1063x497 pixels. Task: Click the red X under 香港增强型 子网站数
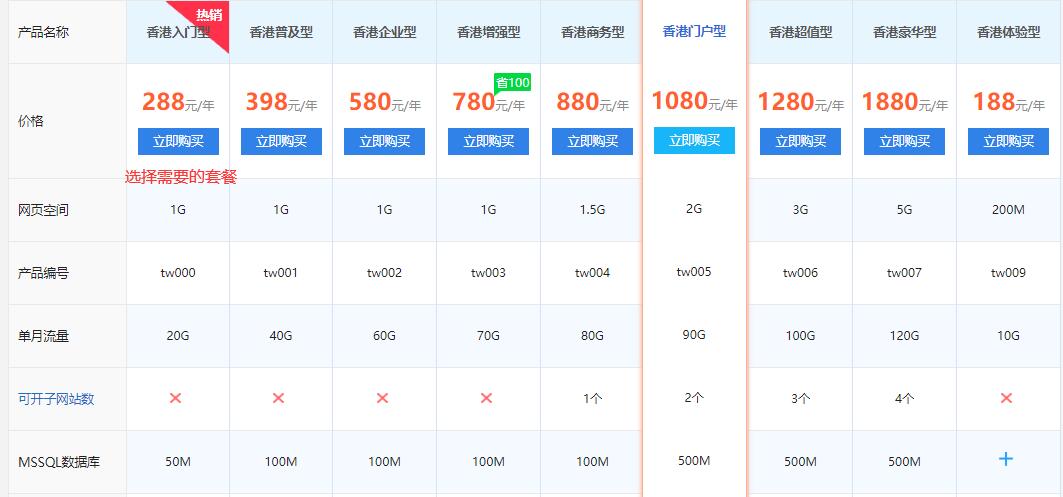[486, 398]
